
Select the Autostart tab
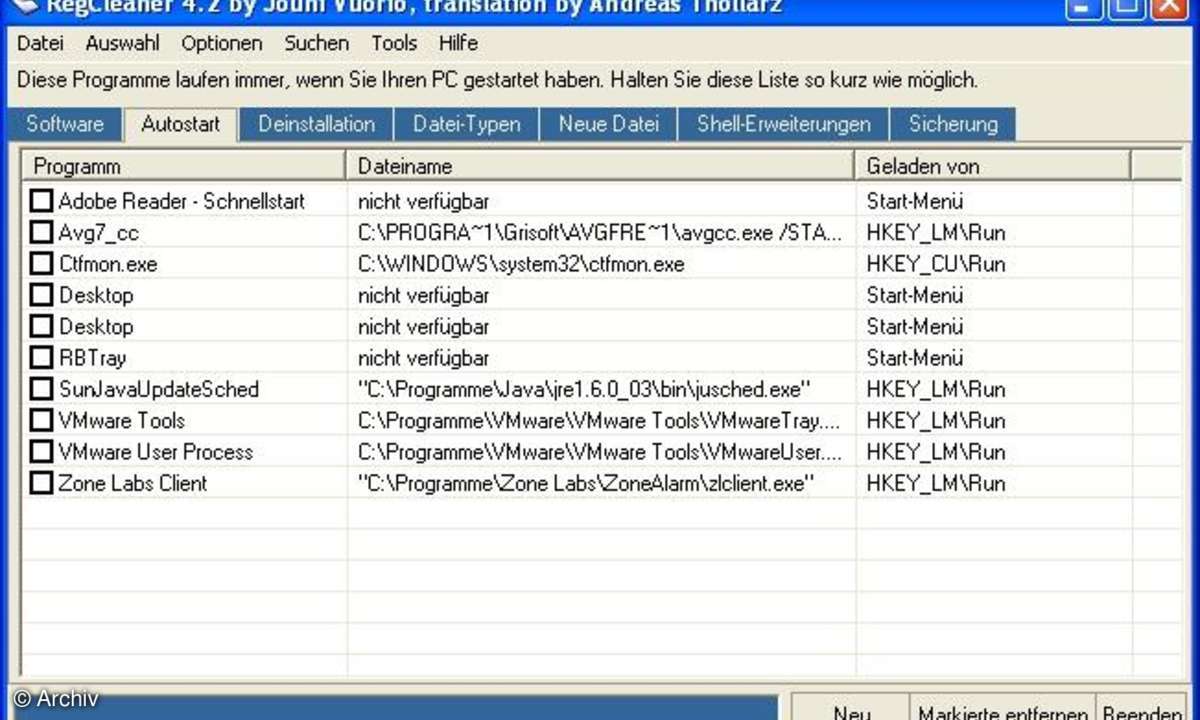tap(180, 124)
